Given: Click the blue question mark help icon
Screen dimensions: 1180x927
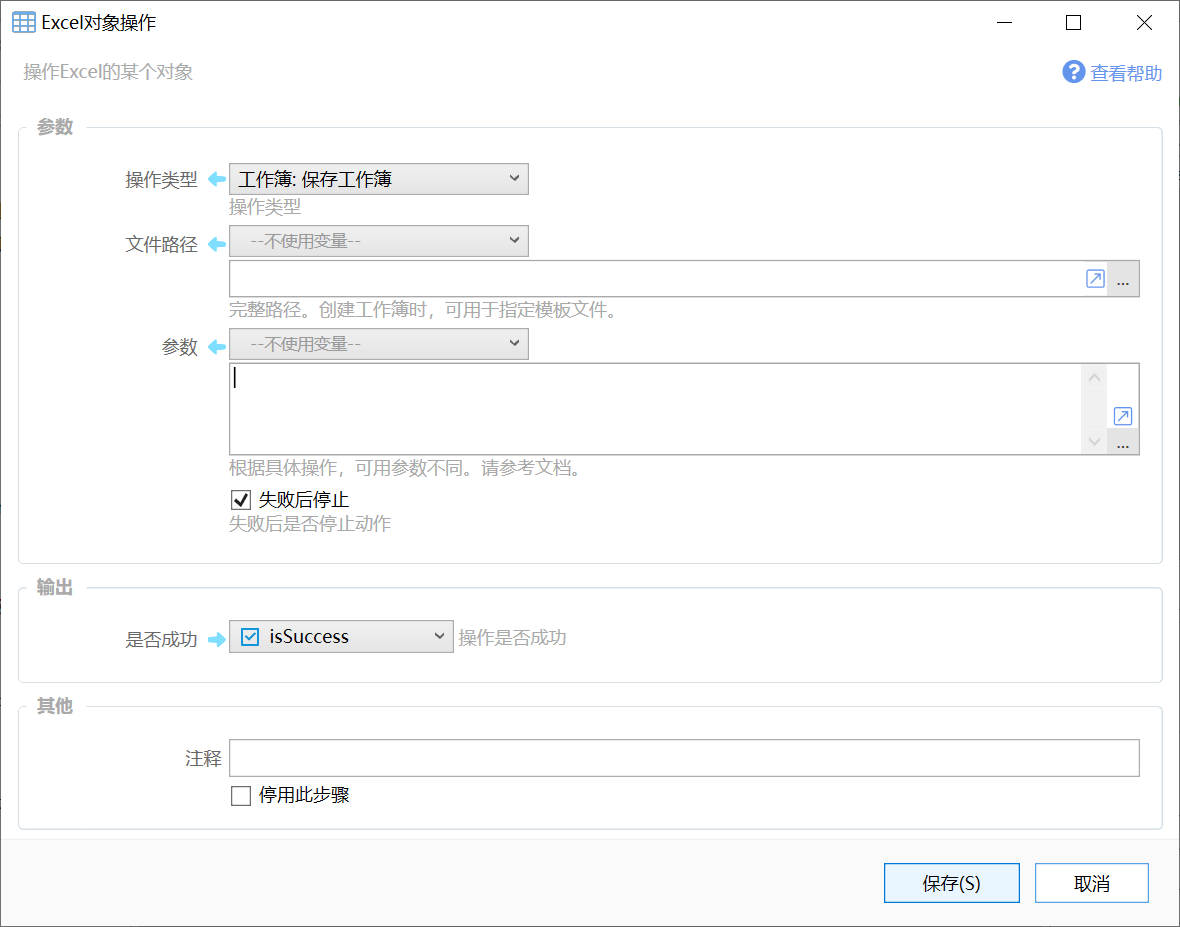Looking at the screenshot, I should (x=1073, y=72).
